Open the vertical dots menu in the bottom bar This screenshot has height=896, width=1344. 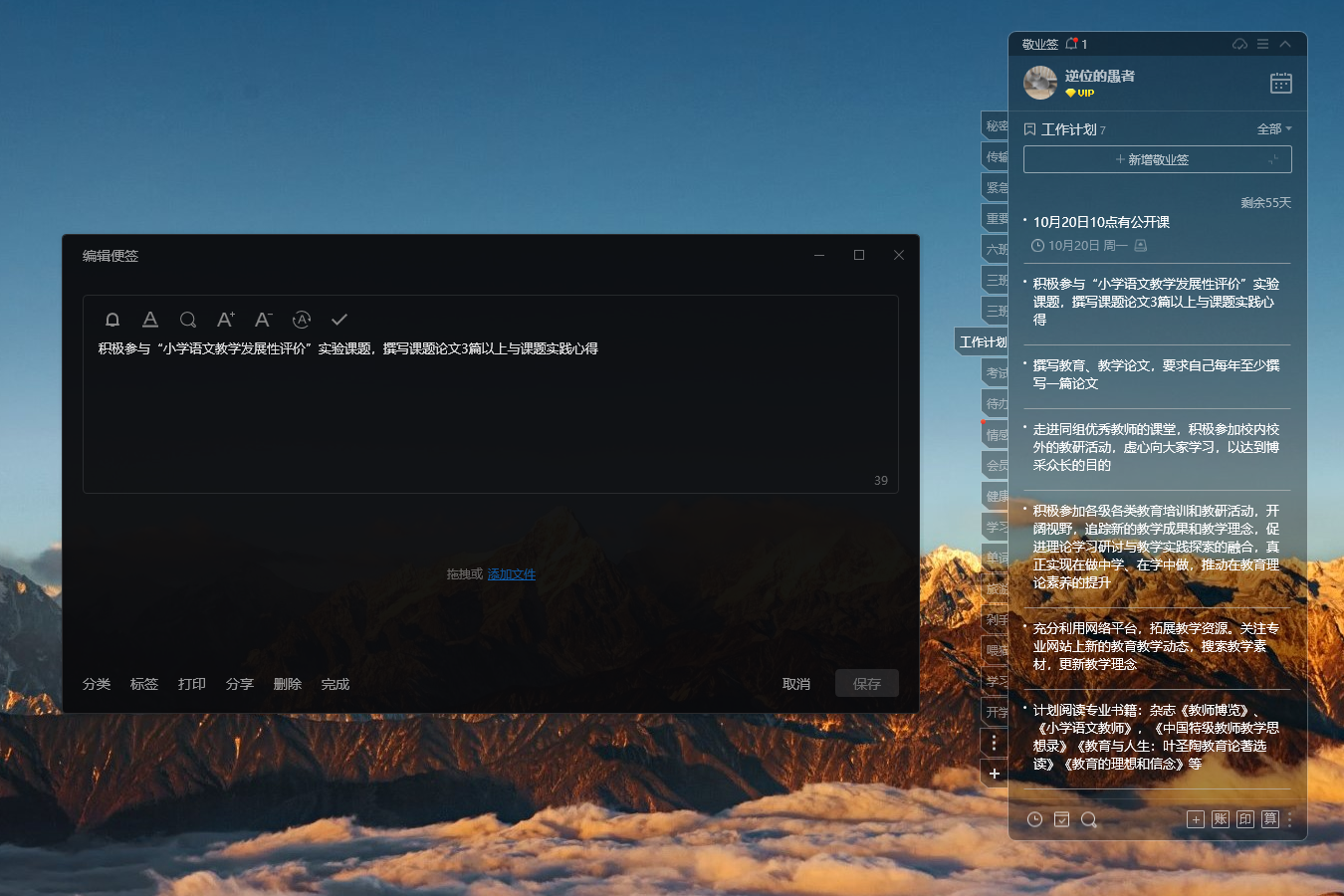pos(1289,819)
